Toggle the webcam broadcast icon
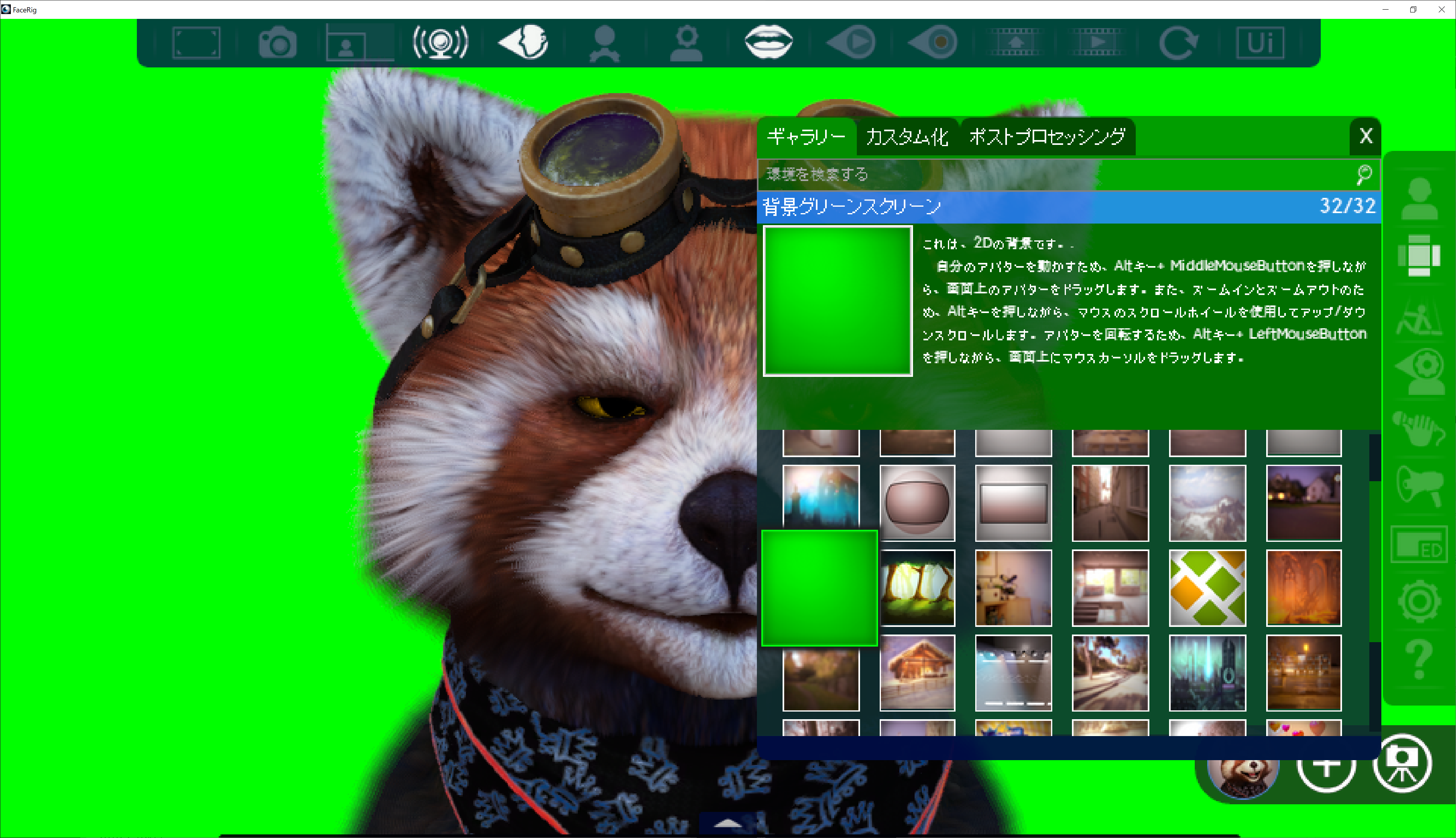Viewport: 1456px width, 838px height. click(x=441, y=43)
